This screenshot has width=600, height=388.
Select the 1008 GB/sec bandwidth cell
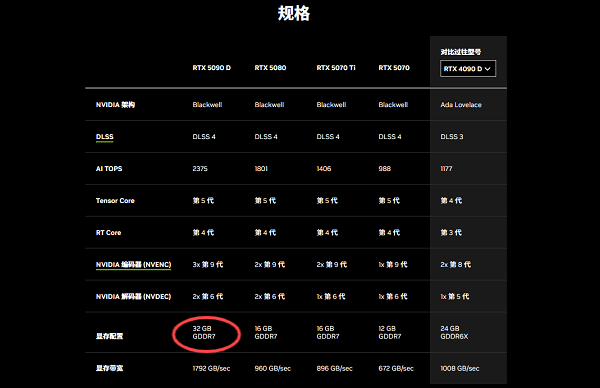[460, 368]
